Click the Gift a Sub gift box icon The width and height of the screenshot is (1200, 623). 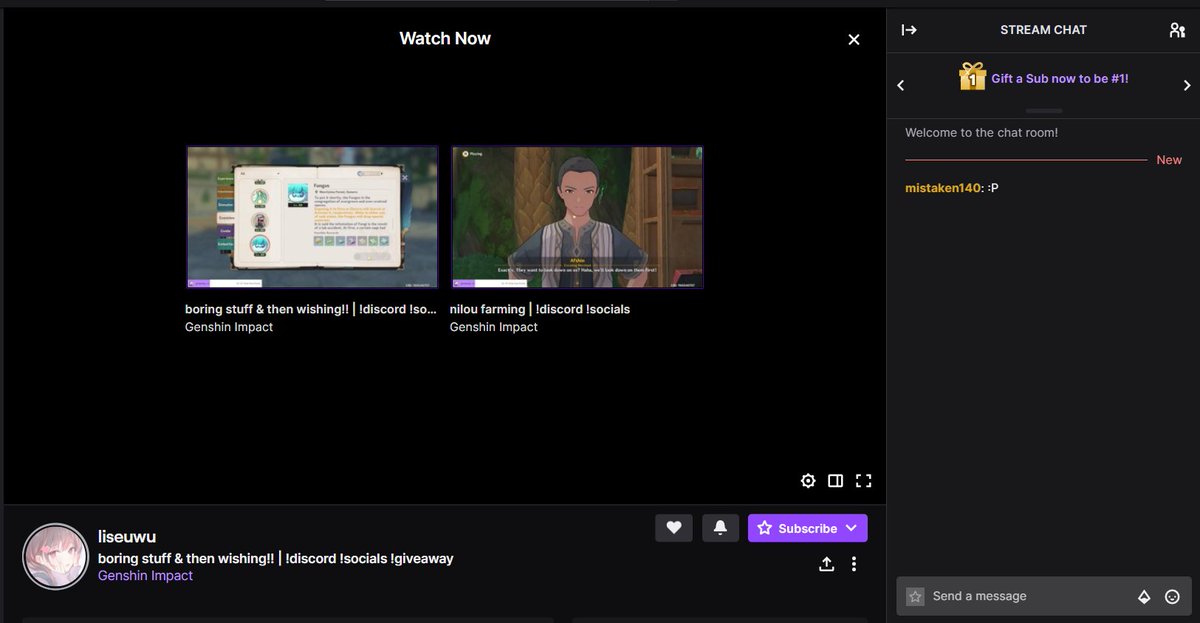click(x=973, y=77)
